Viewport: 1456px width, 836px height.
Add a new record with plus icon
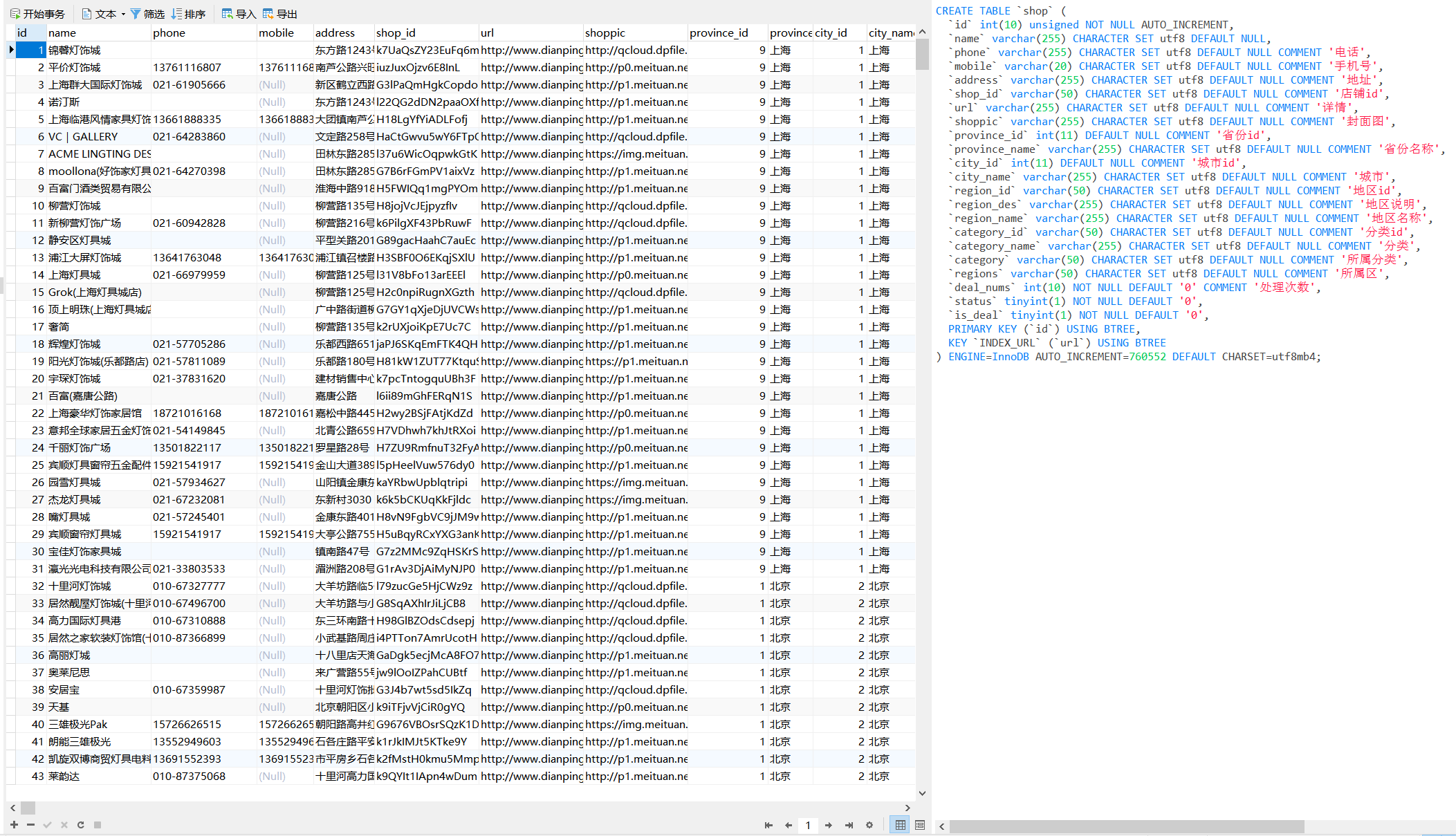click(14, 824)
